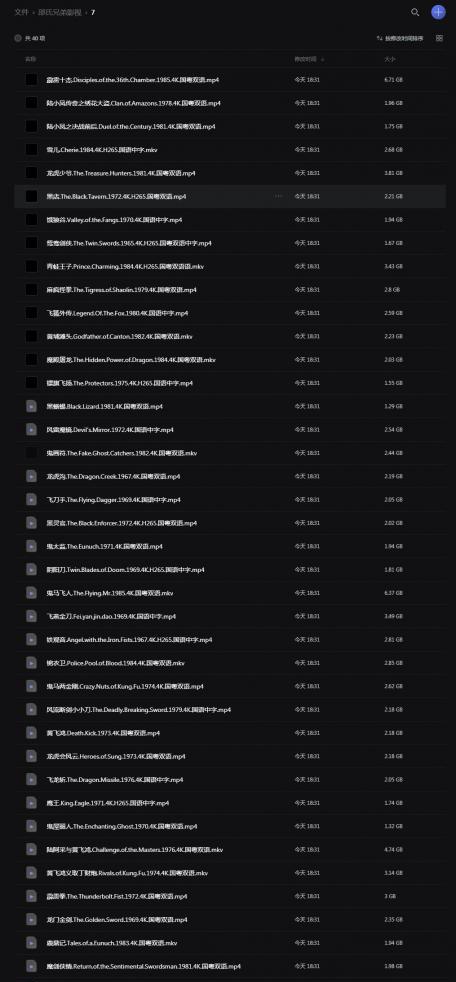
Task: Click the thumbnail for Legend.Of.The.Fox.1980
Action: pos(31,313)
